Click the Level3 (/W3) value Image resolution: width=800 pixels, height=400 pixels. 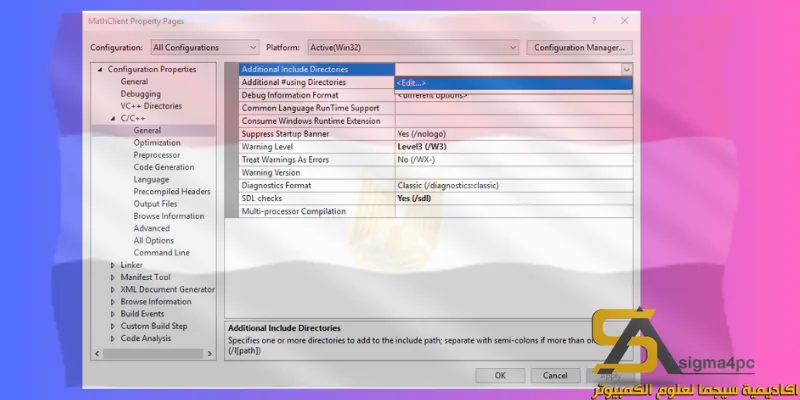tap(422, 147)
